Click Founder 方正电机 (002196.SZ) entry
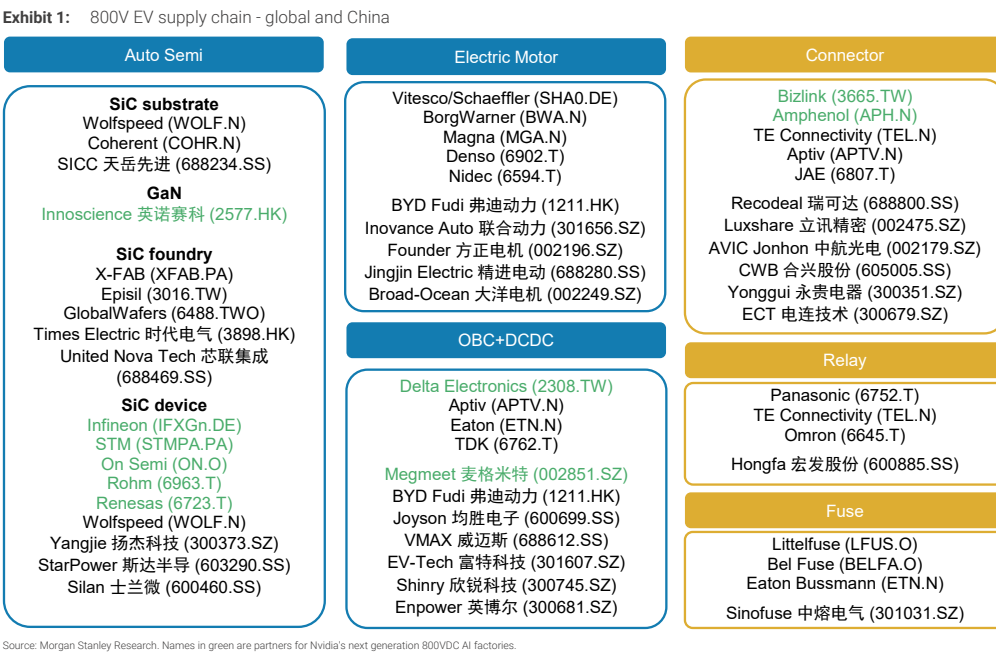This screenshot has width=996, height=666. (505, 250)
